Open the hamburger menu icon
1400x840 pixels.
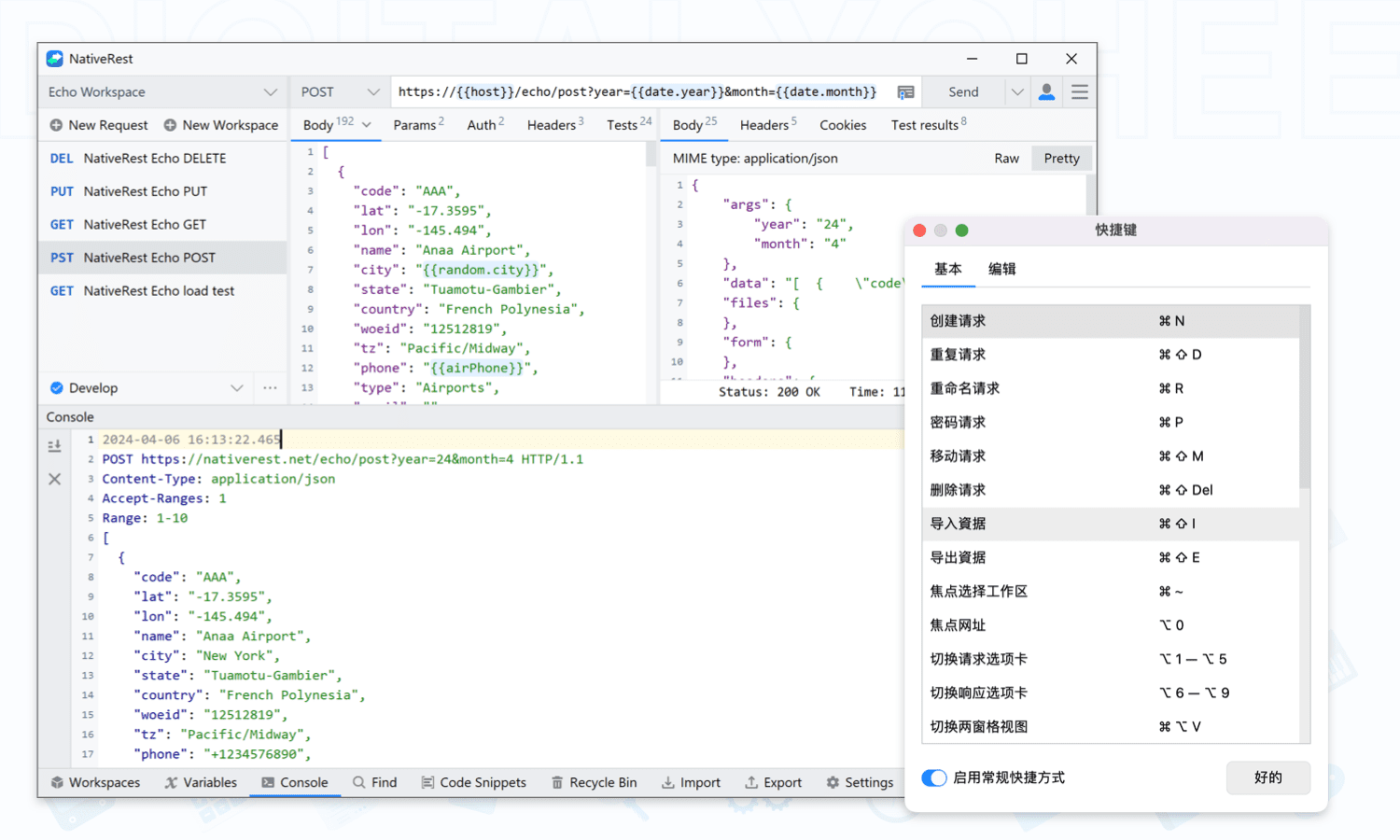coord(1080,91)
